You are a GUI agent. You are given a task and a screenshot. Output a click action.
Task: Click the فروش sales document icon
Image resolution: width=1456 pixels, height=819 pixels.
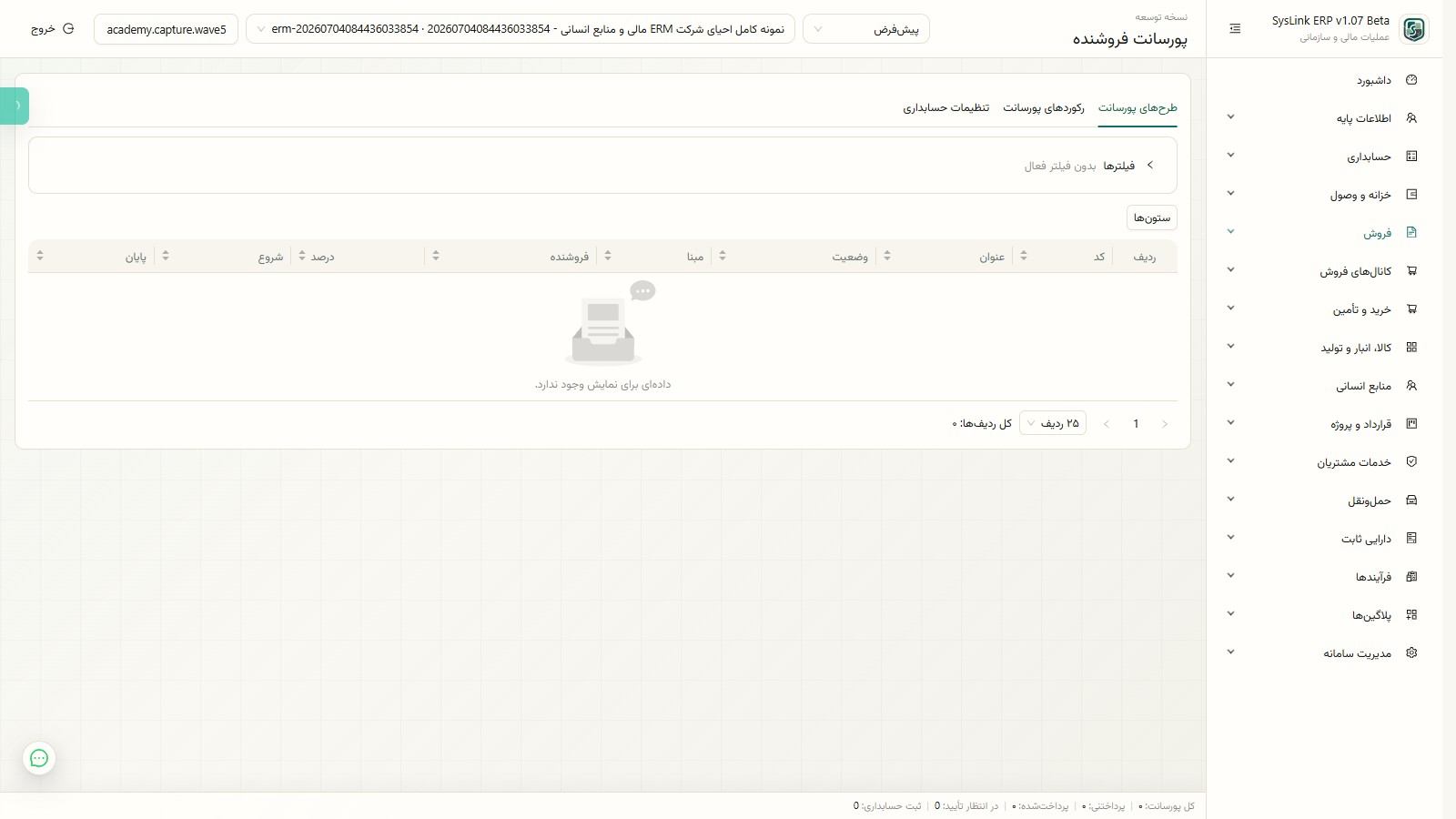[x=1411, y=233]
